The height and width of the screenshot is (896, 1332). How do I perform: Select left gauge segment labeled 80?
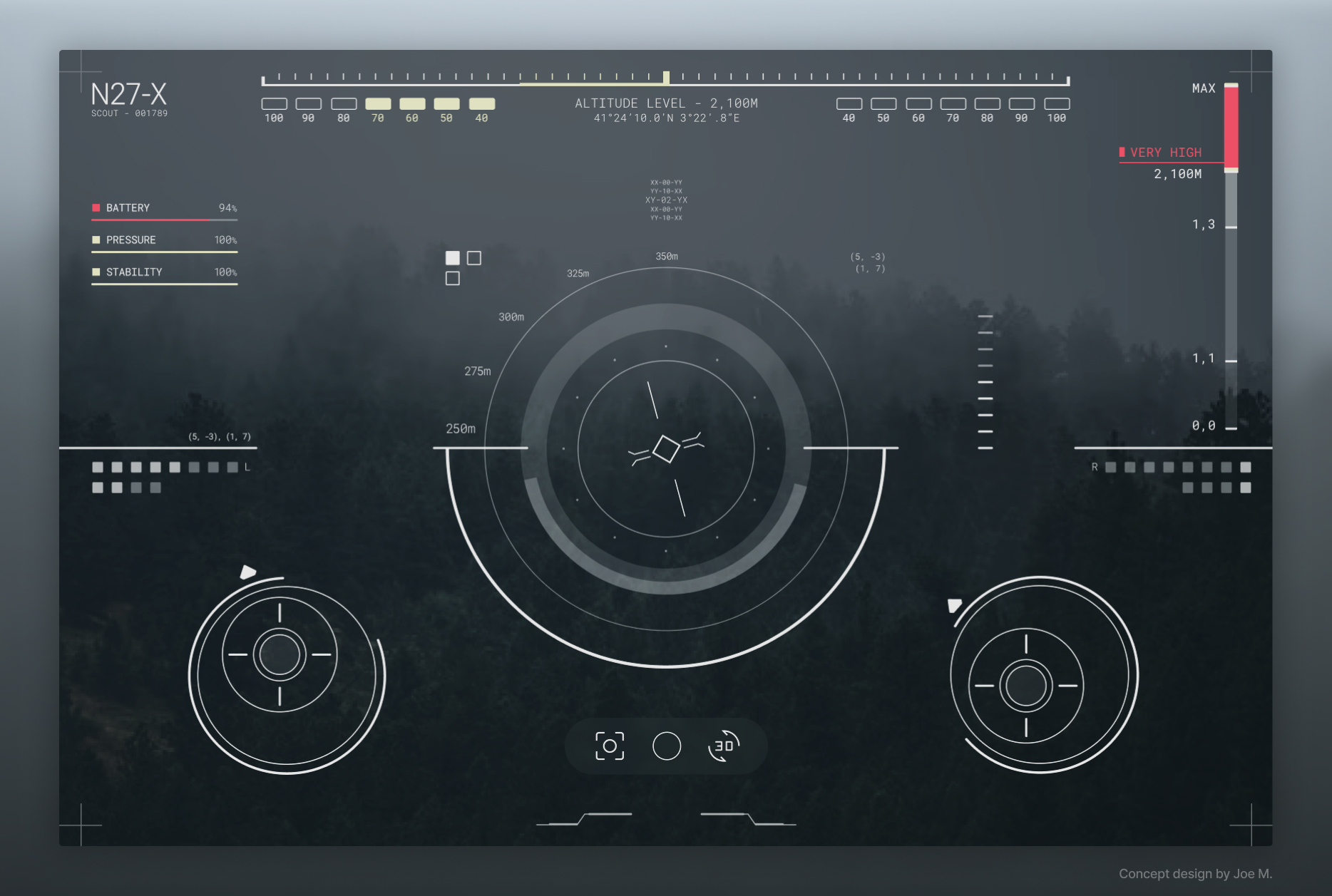click(x=344, y=104)
